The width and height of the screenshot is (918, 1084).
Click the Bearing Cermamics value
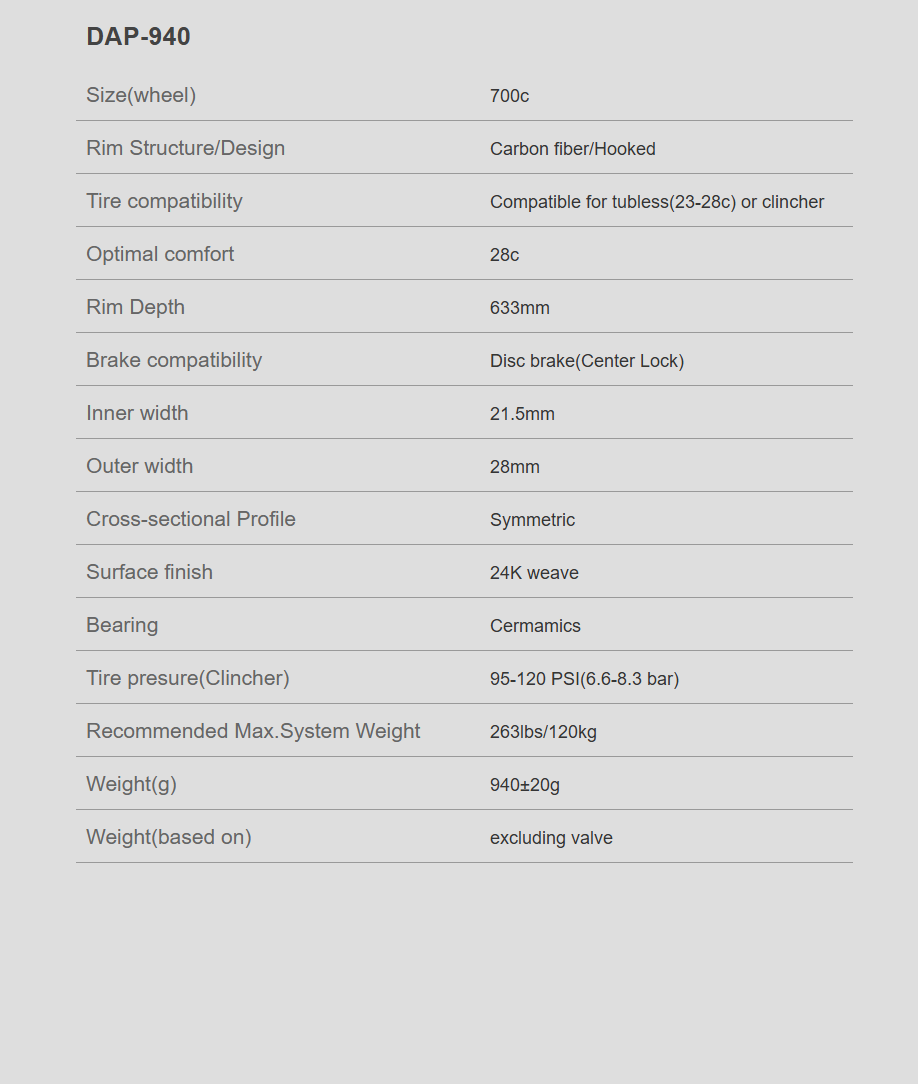point(535,626)
